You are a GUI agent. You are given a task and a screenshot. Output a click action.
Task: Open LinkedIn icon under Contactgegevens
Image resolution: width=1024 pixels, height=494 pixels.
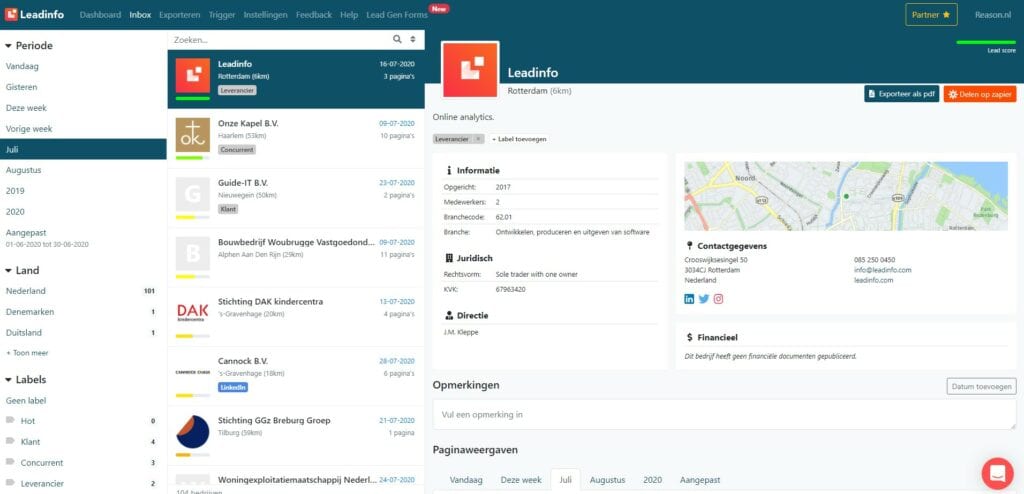click(689, 299)
